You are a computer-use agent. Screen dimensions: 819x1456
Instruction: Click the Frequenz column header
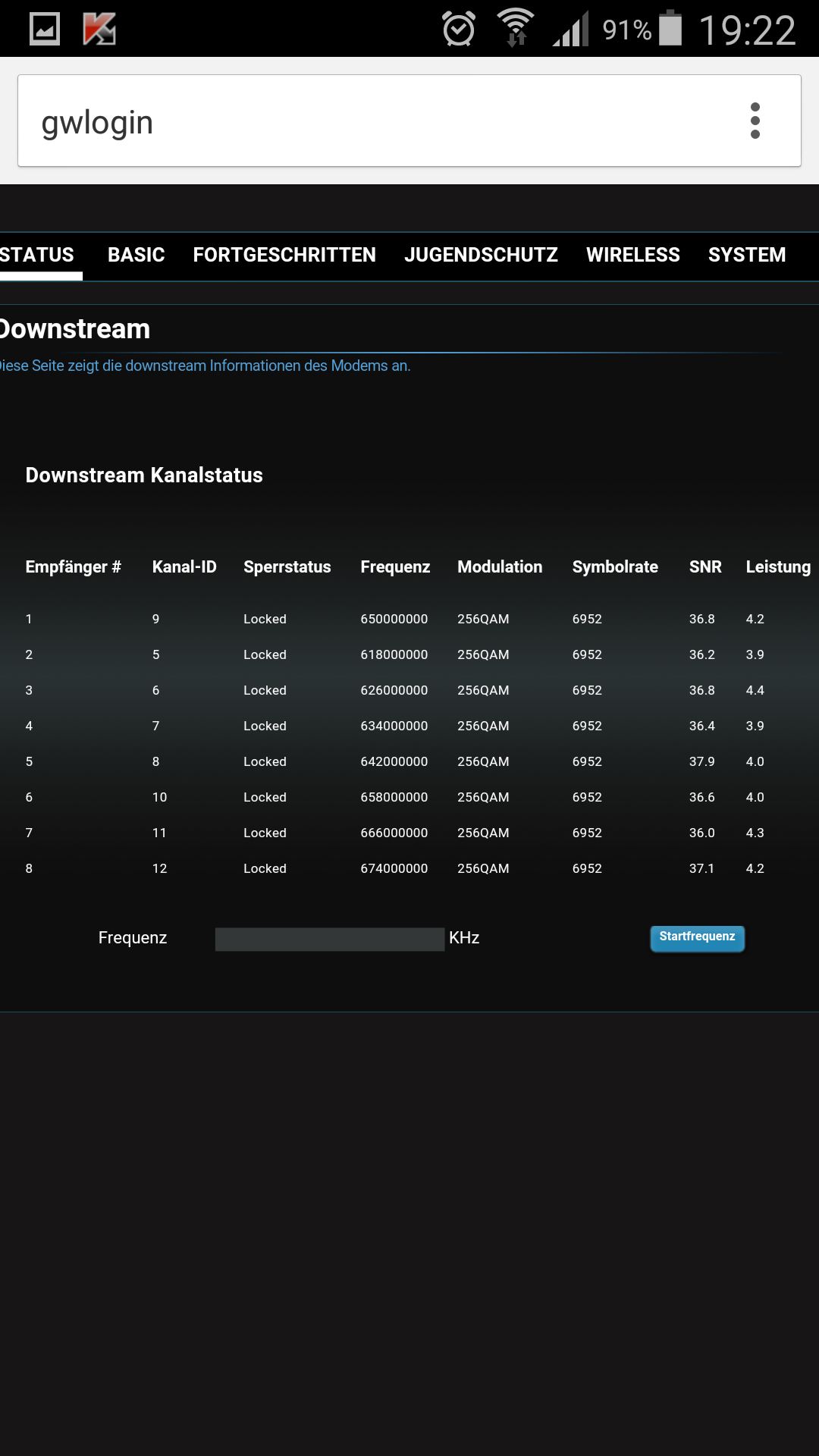pyautogui.click(x=395, y=567)
